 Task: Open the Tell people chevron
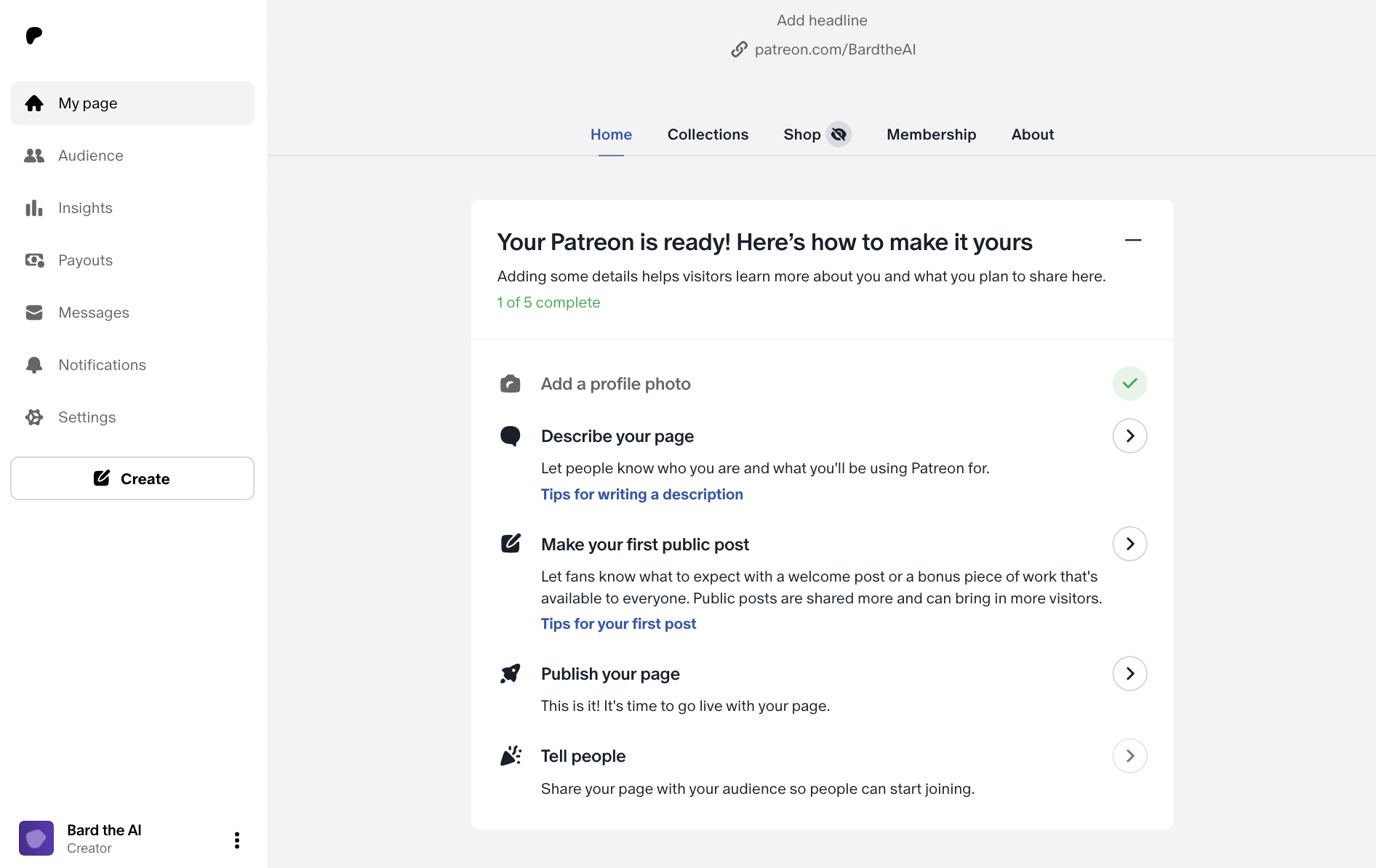[x=1129, y=756]
